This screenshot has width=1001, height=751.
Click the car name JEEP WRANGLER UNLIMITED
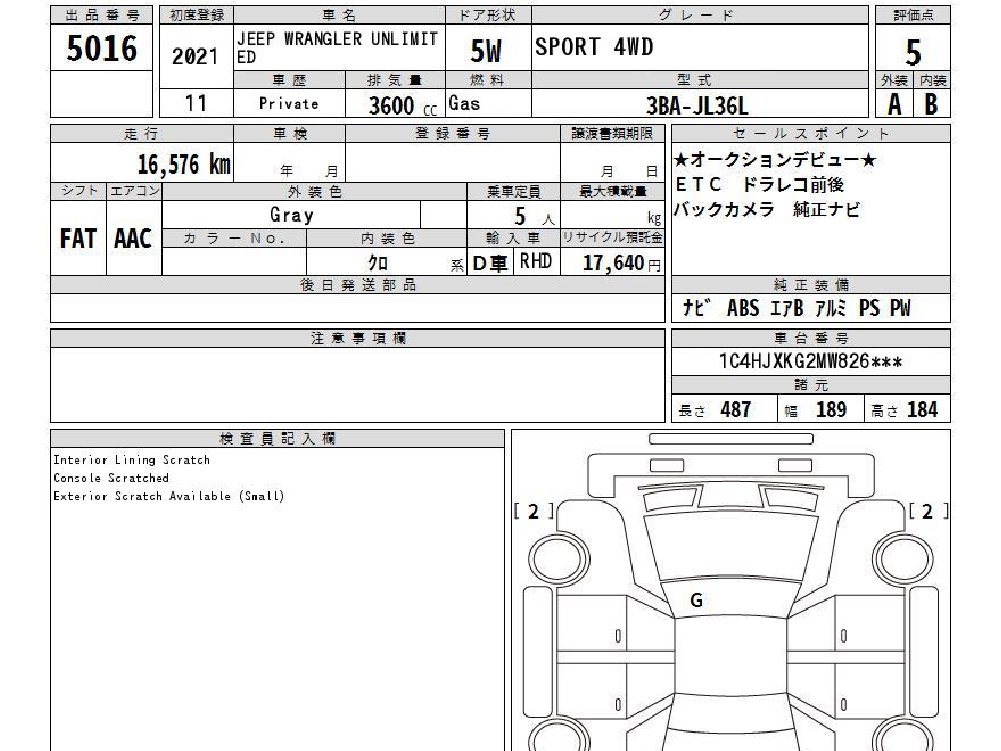pyautogui.click(x=338, y=48)
